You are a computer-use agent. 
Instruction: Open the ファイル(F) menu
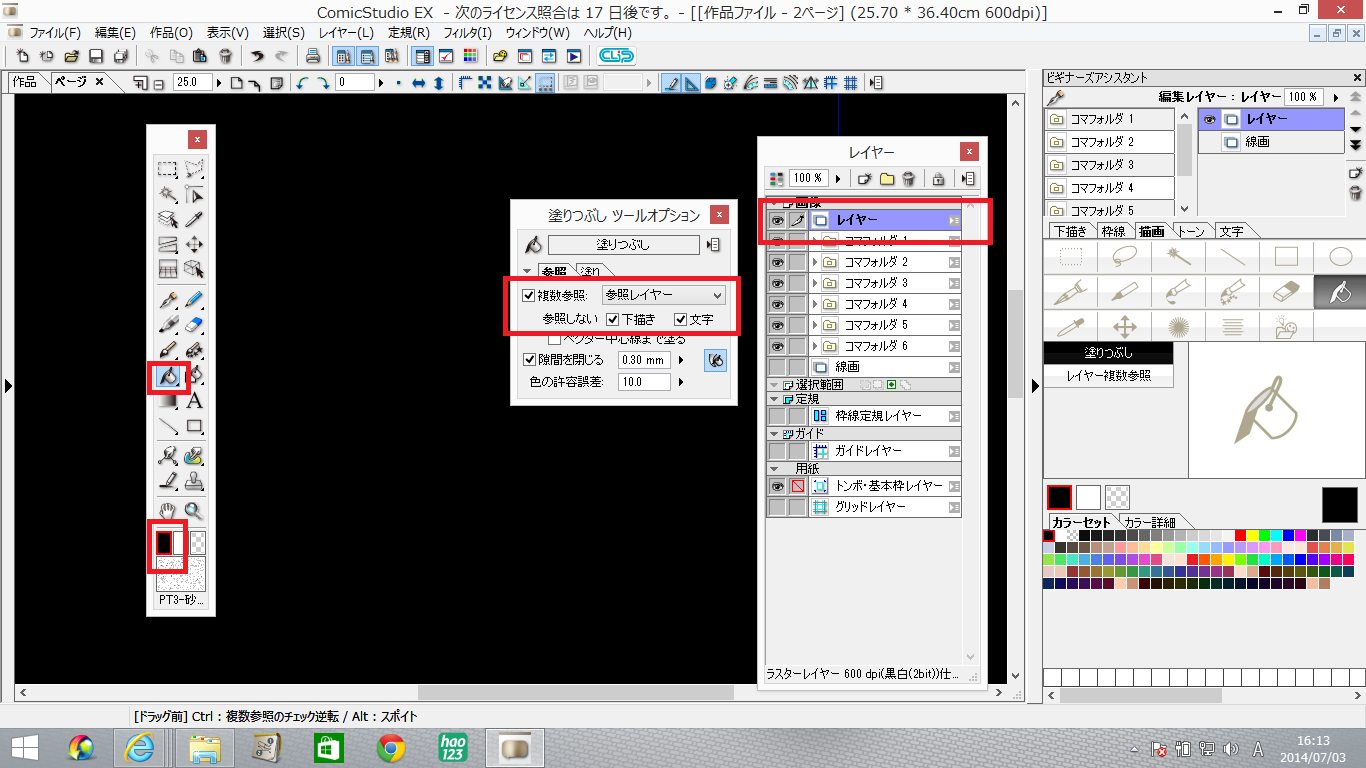[x=55, y=33]
